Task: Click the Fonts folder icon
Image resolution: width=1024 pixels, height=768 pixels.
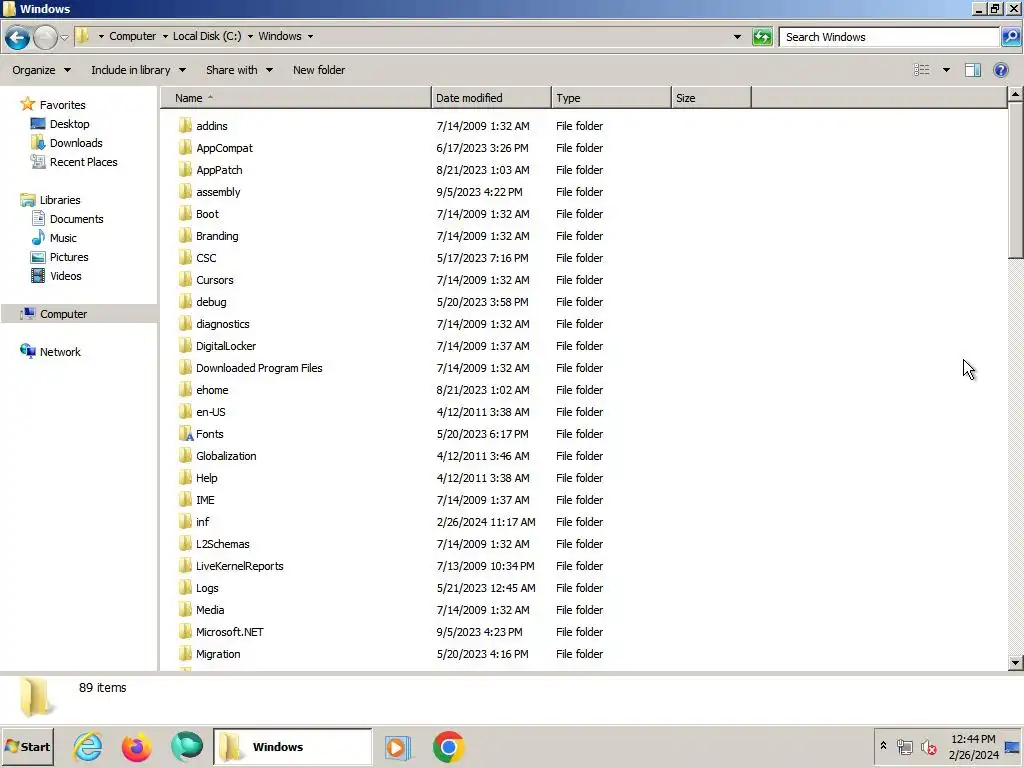Action: tap(185, 434)
